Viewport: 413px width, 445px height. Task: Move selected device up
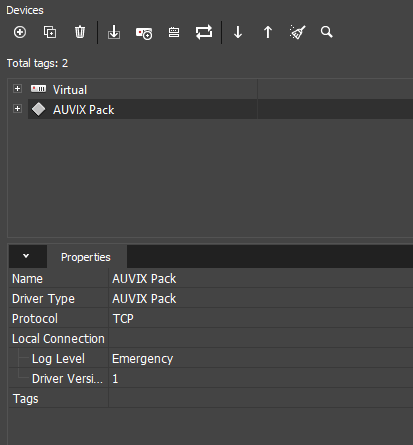click(268, 32)
